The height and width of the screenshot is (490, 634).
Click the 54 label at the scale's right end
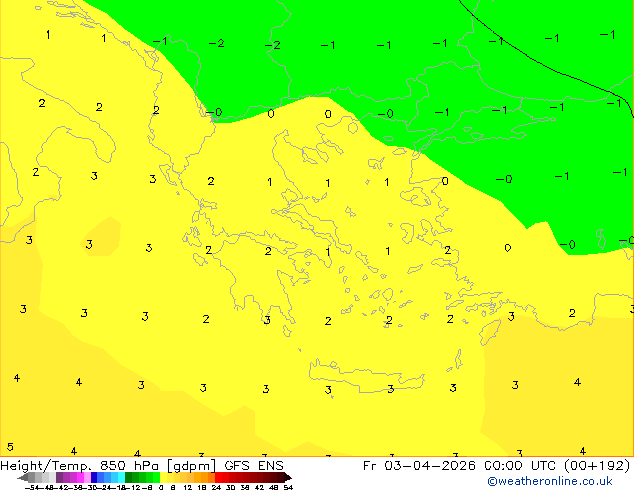288,487
